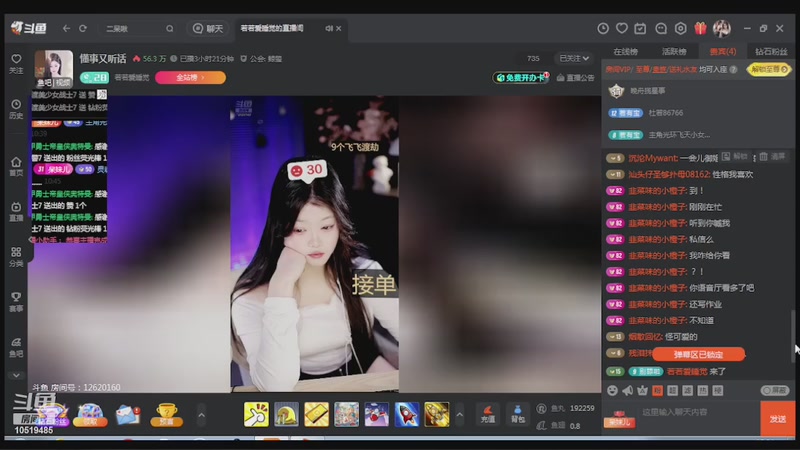This screenshot has width=800, height=450.
Task: Click the orange 发送 send button
Action: tap(778, 418)
